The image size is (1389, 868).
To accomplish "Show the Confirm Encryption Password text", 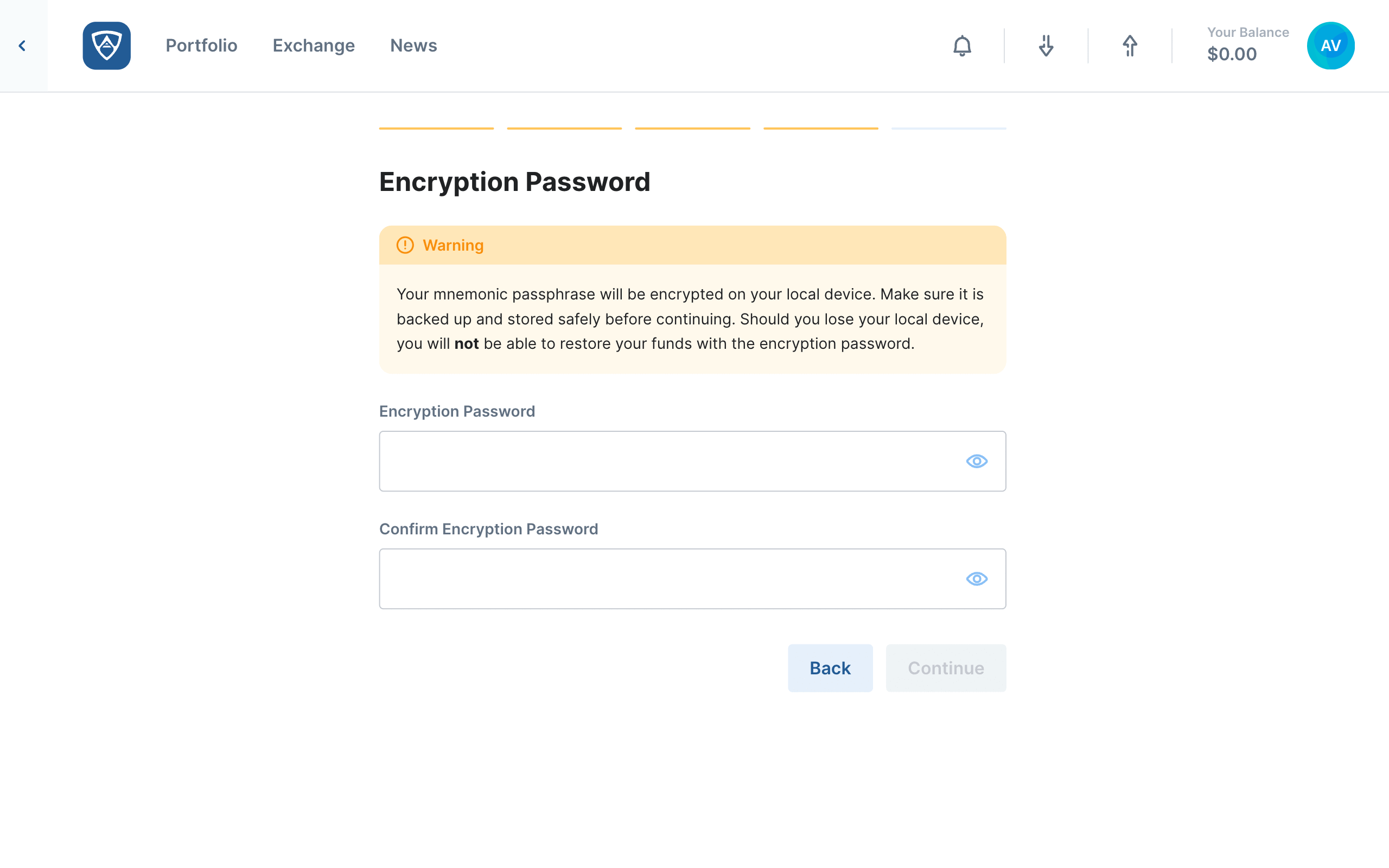I will 976,579.
